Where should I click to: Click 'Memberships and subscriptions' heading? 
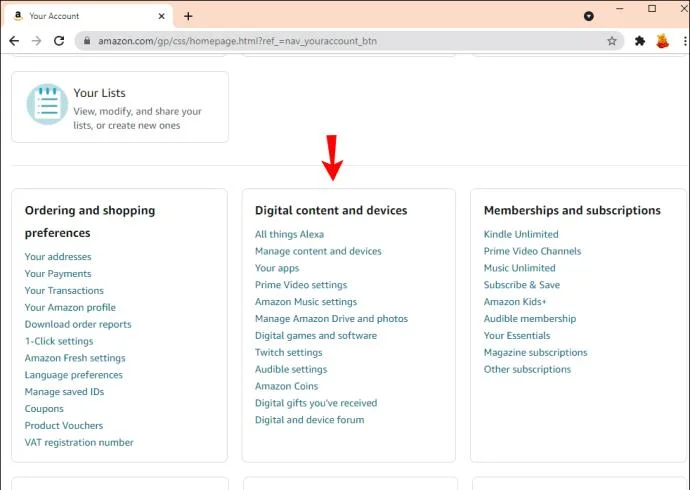(x=572, y=211)
